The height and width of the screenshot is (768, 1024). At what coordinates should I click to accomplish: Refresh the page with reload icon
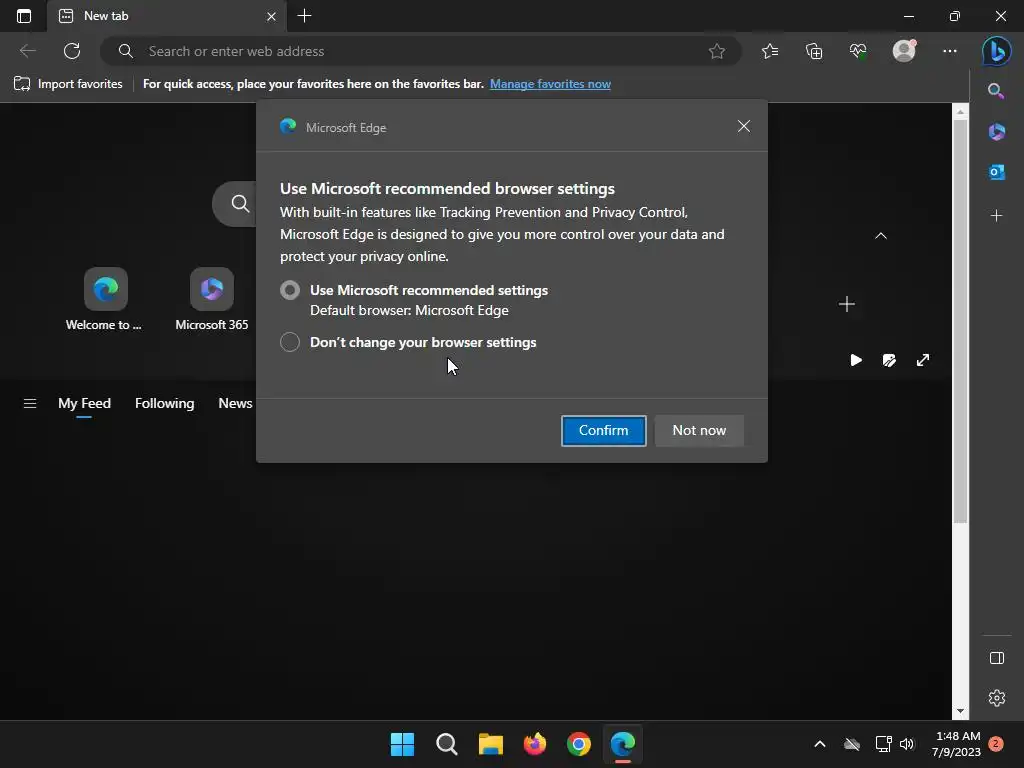point(72,51)
